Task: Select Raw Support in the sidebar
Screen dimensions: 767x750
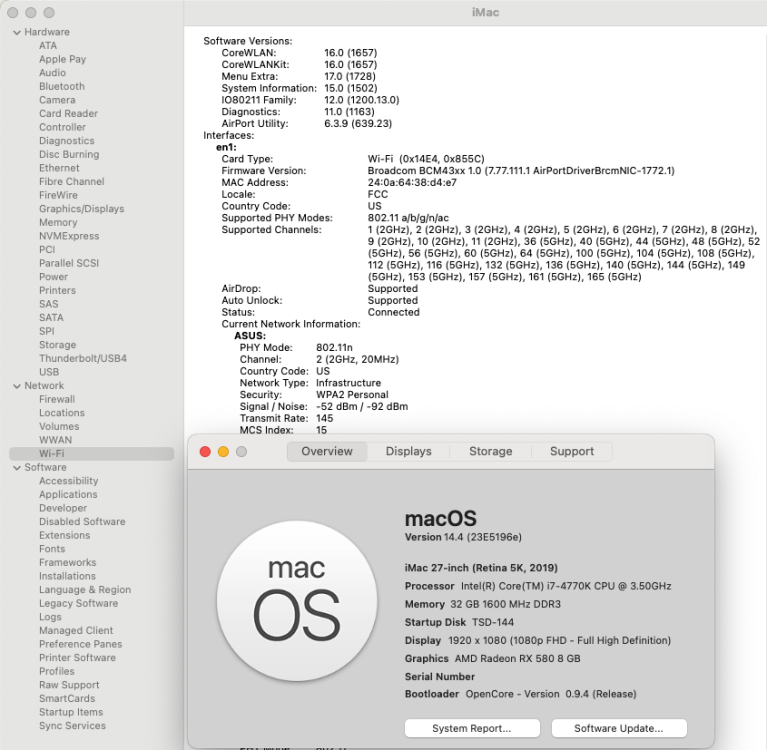Action: tap(69, 685)
